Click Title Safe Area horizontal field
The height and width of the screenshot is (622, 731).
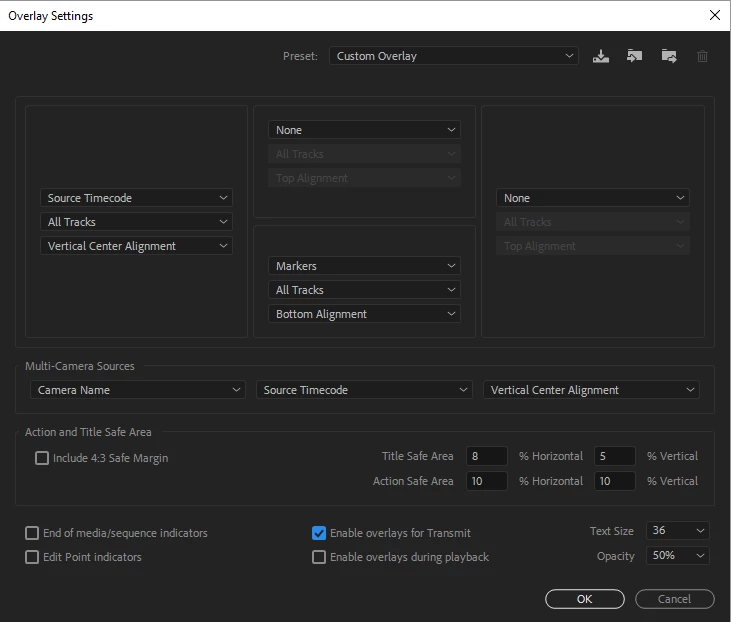486,456
